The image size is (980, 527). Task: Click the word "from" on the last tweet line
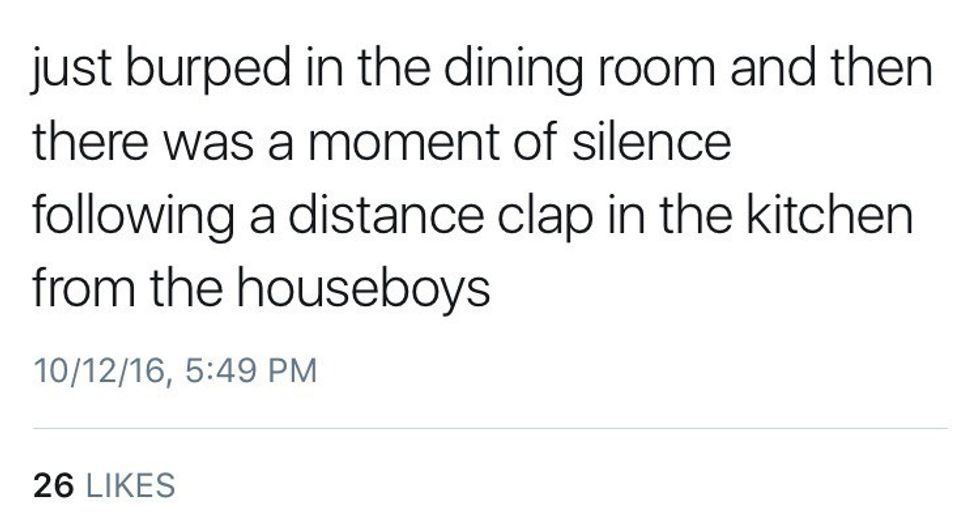point(75,289)
